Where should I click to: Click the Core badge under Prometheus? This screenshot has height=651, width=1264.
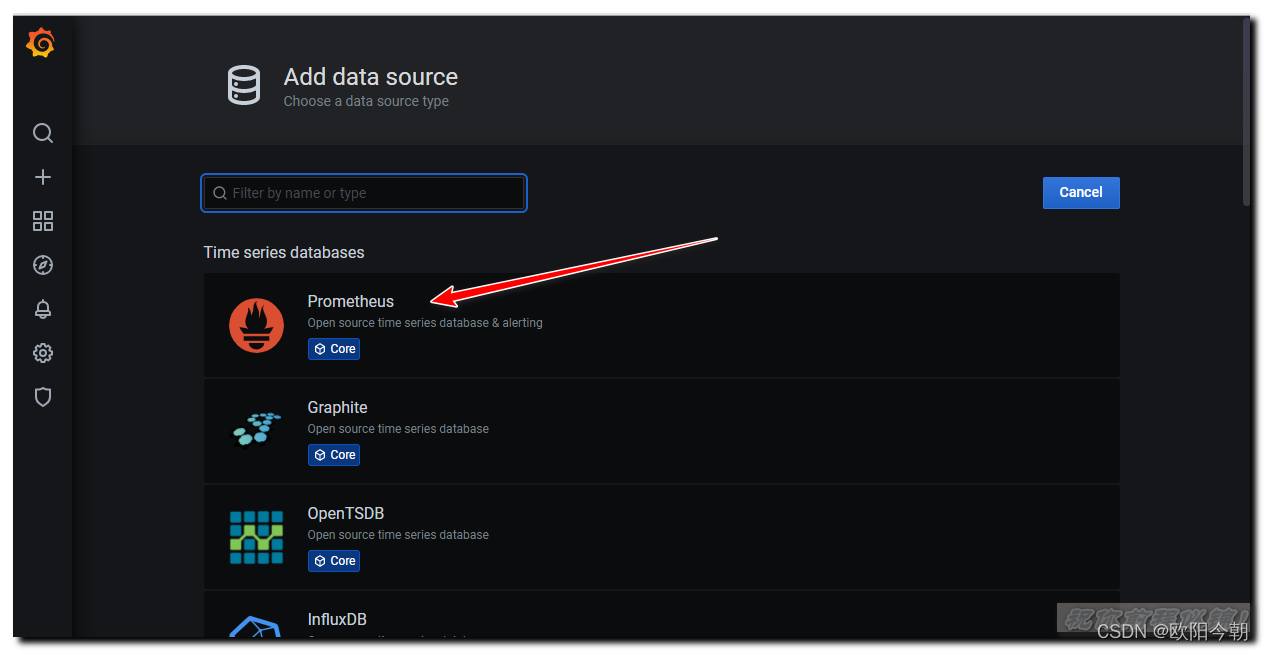[x=334, y=349]
